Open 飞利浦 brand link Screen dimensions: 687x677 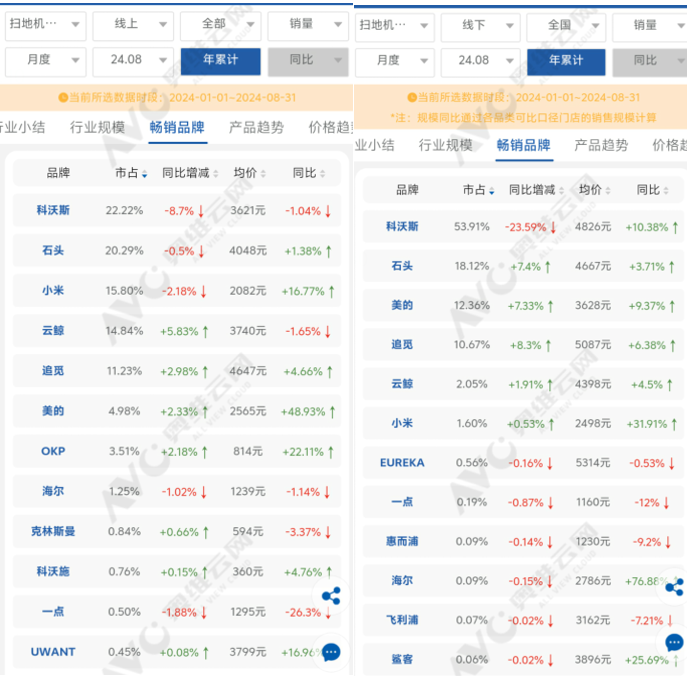402,620
